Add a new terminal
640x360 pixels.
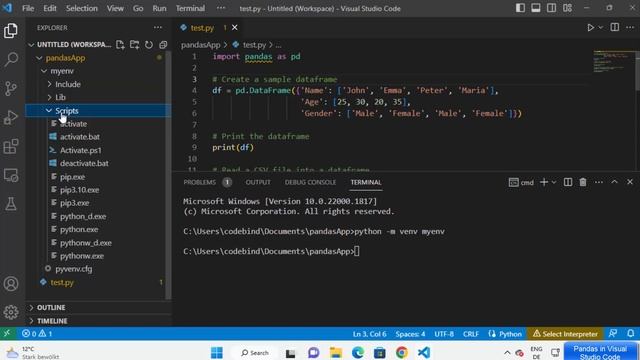pyautogui.click(x=544, y=182)
